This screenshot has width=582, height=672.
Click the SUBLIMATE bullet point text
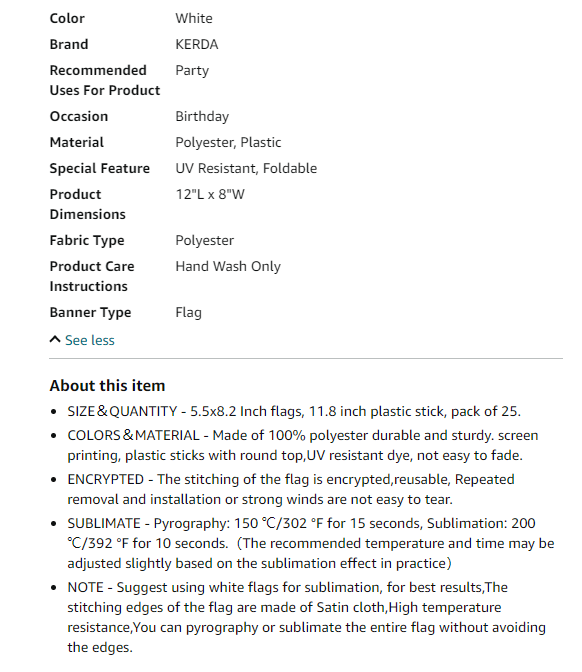tap(311, 543)
